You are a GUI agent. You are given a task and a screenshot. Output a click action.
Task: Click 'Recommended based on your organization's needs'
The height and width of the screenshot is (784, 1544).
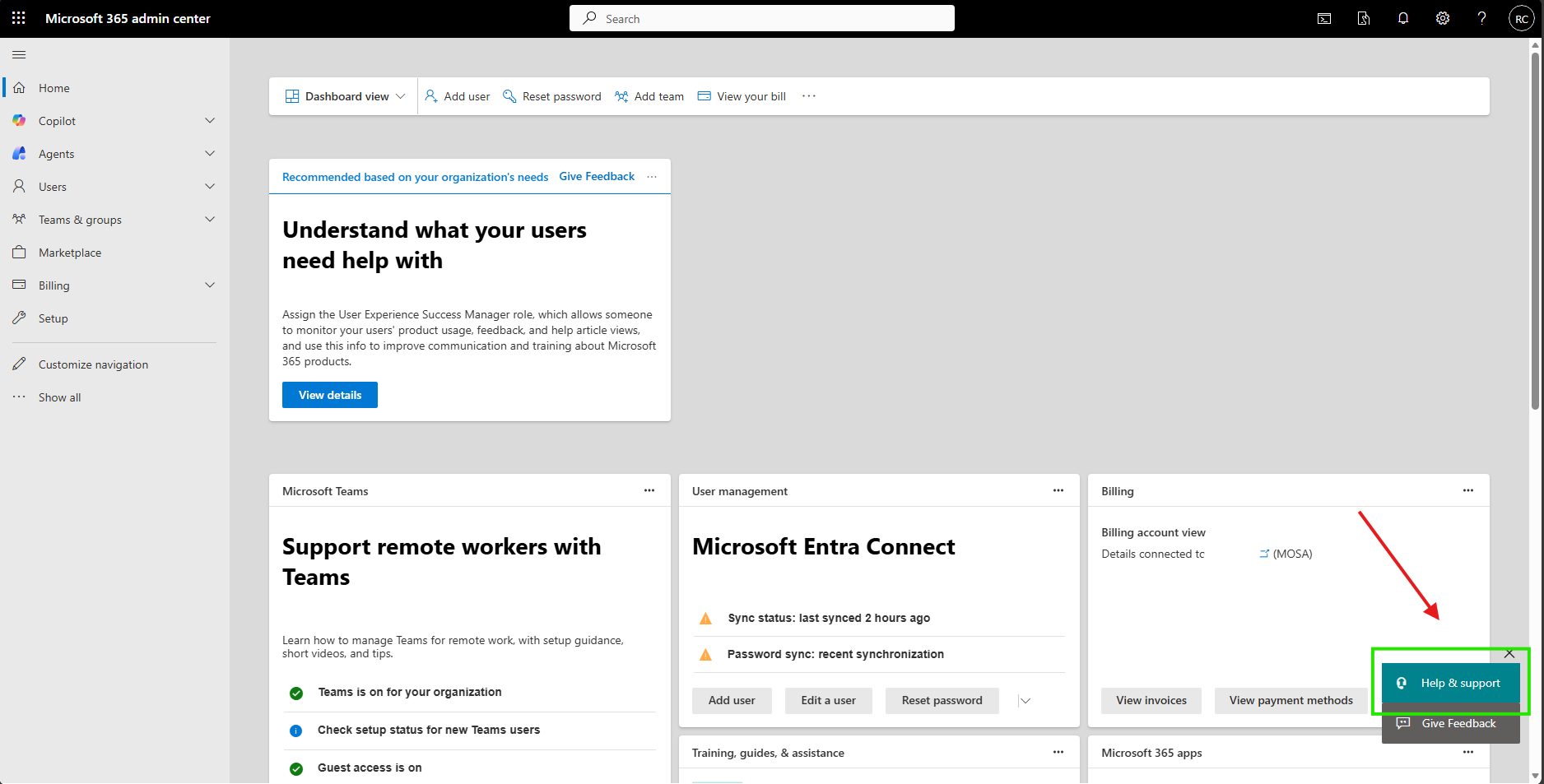(415, 177)
